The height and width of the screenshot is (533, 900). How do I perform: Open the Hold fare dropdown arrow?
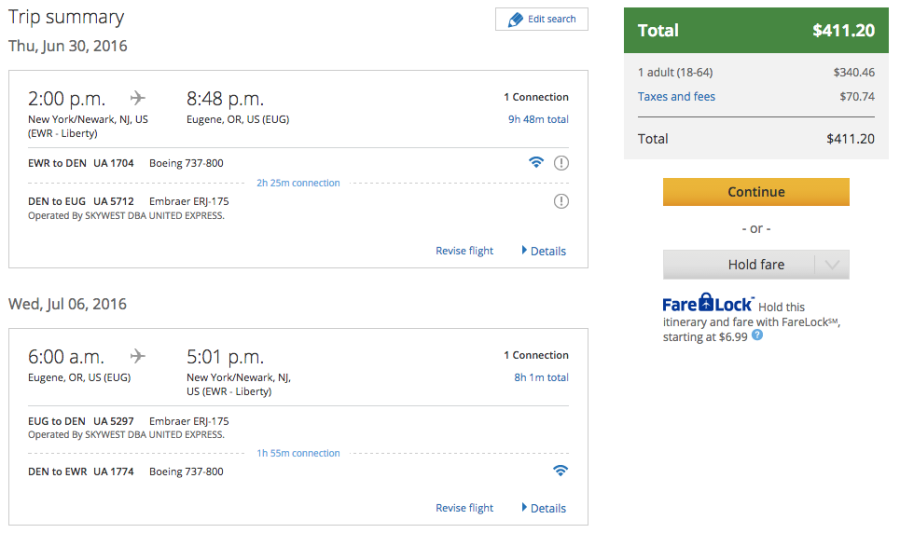pyautogui.click(x=832, y=265)
